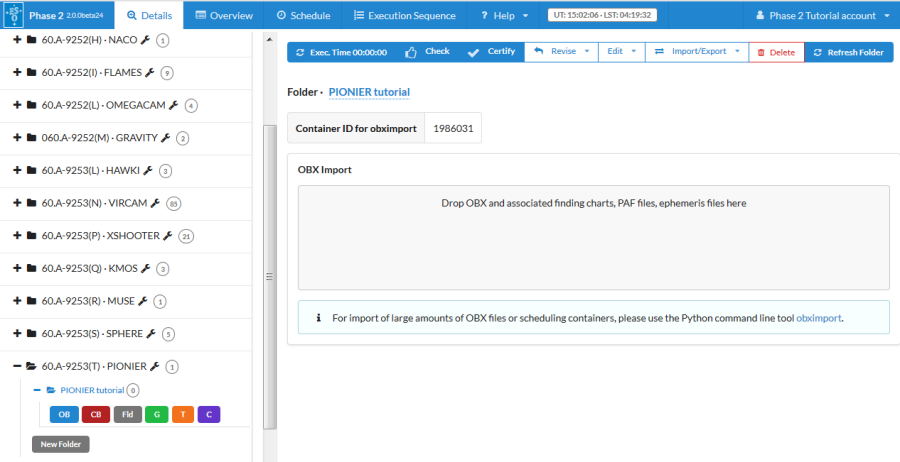This screenshot has width=900, height=462.
Task: Collapse the 60.A-9253(T) PIONIER run
Action: 17,366
